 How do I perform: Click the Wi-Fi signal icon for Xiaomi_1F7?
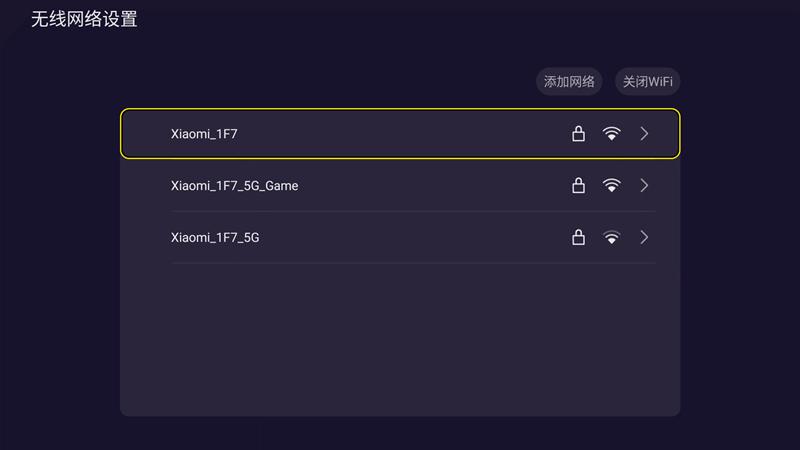612,133
